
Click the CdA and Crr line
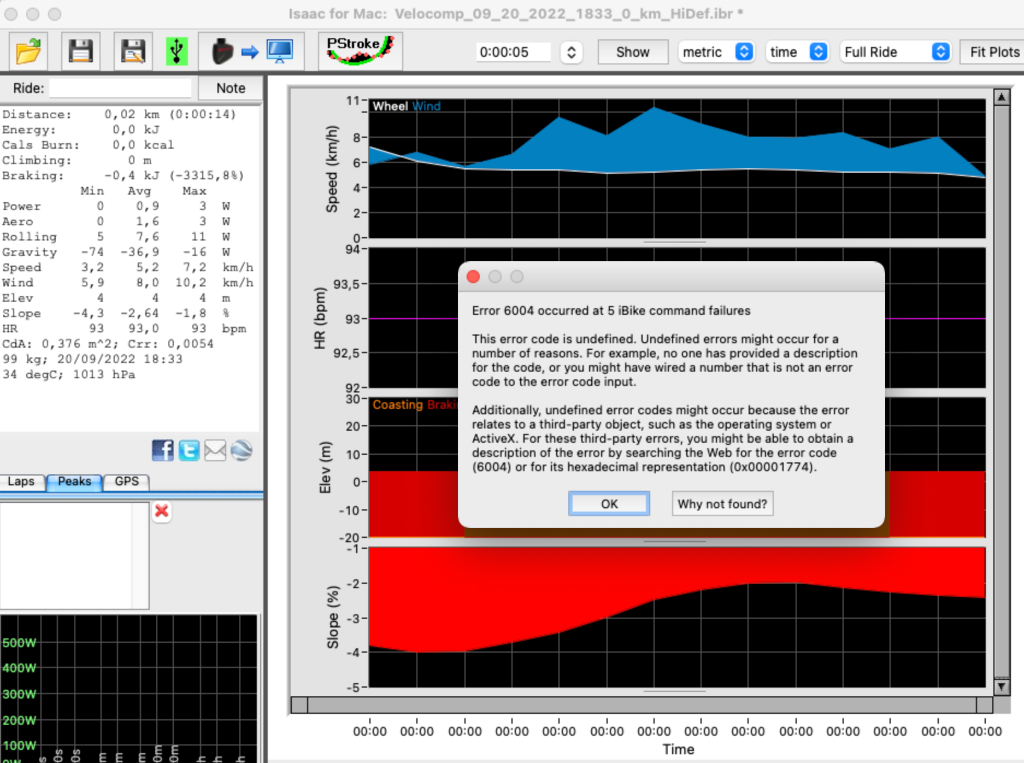tap(108, 344)
